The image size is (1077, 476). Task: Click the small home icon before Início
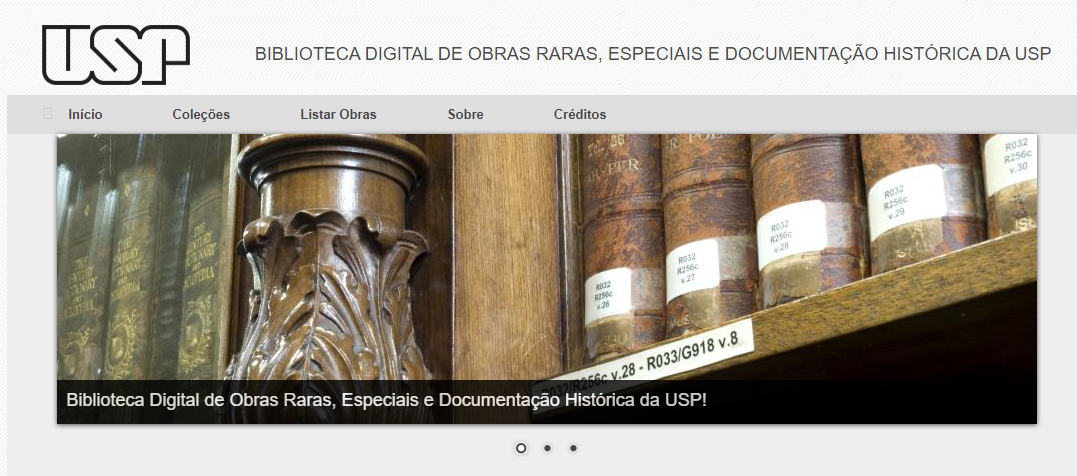47,114
